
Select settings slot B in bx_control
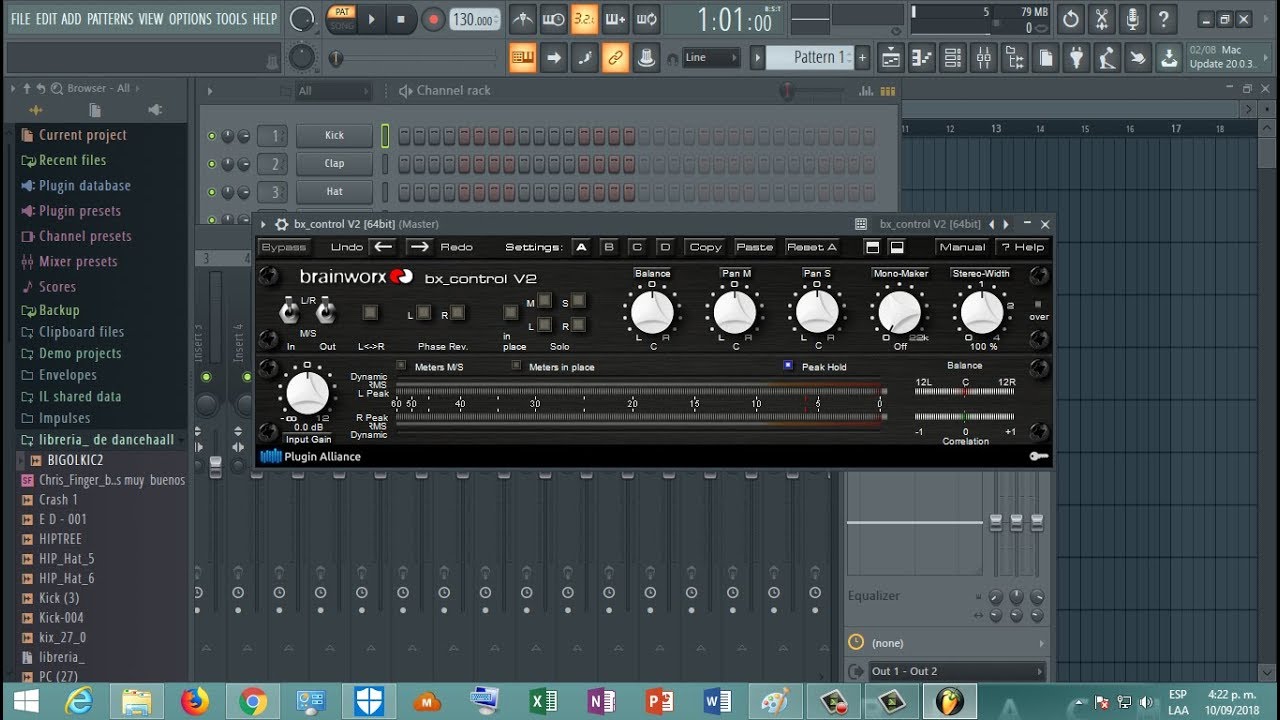coord(609,247)
